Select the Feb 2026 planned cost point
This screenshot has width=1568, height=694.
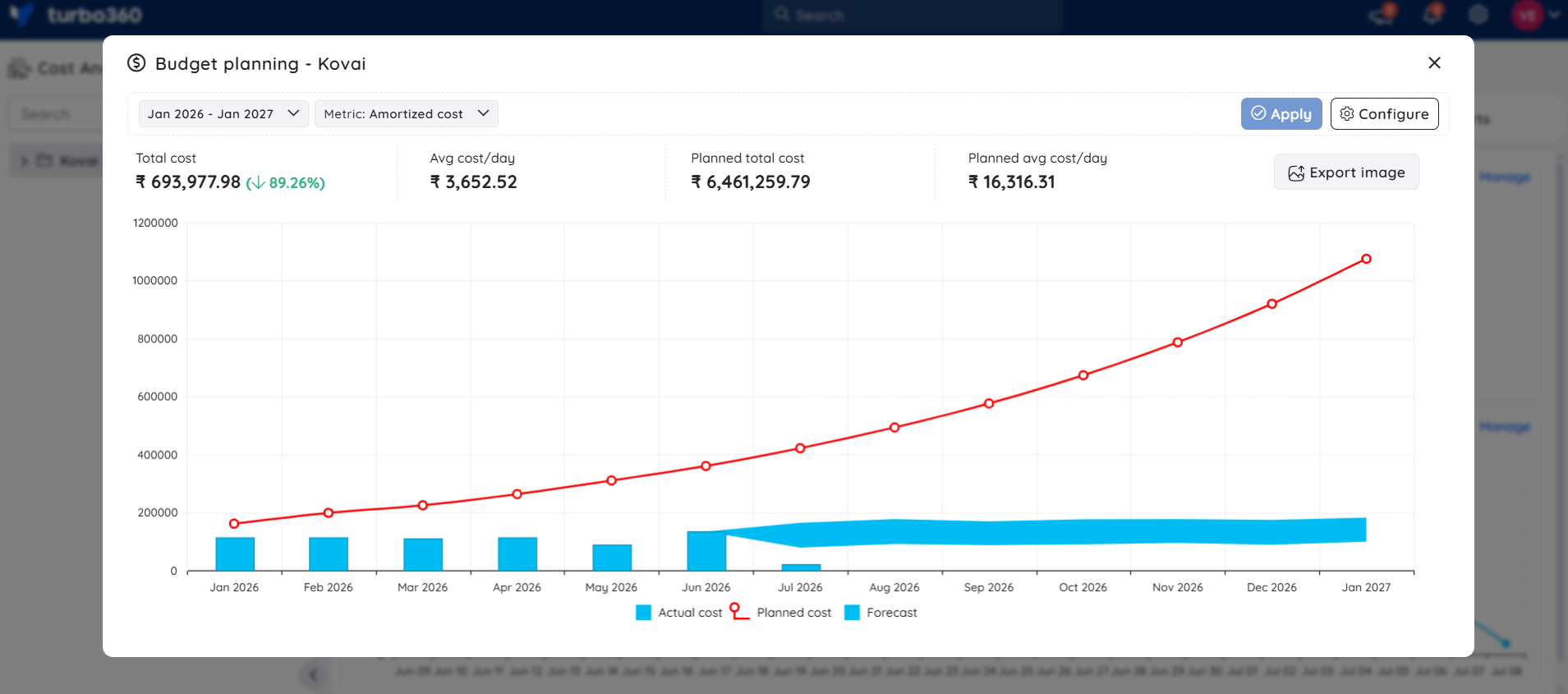coord(329,512)
